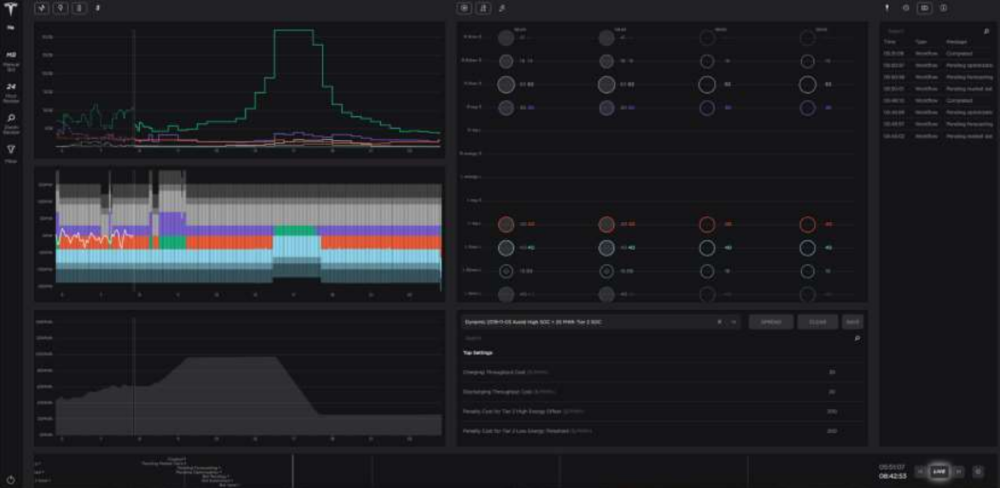1000x488 pixels.
Task: Click the search icon in the log panel
Action: click(x=985, y=31)
